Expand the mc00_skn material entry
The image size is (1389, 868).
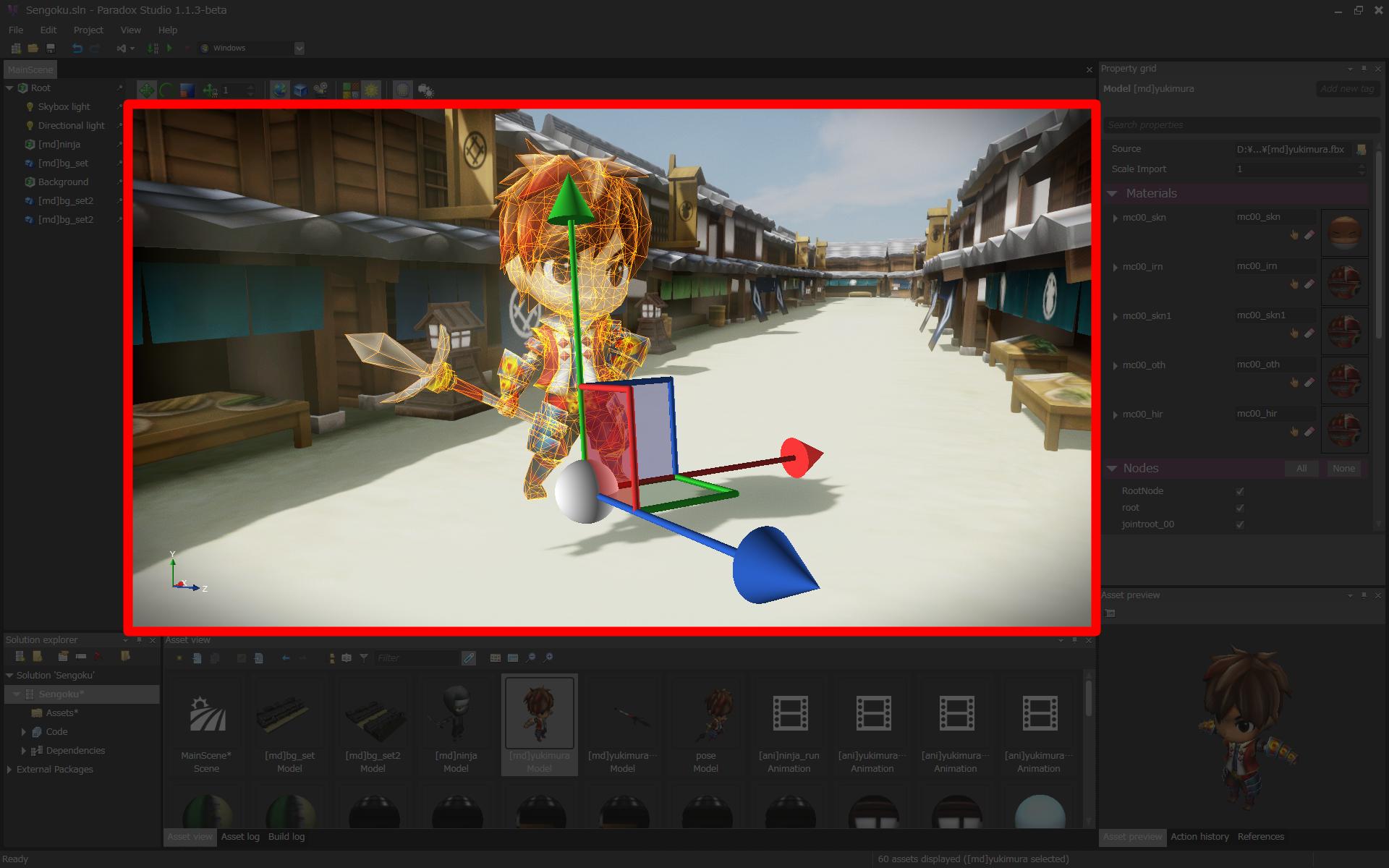[x=1115, y=218]
